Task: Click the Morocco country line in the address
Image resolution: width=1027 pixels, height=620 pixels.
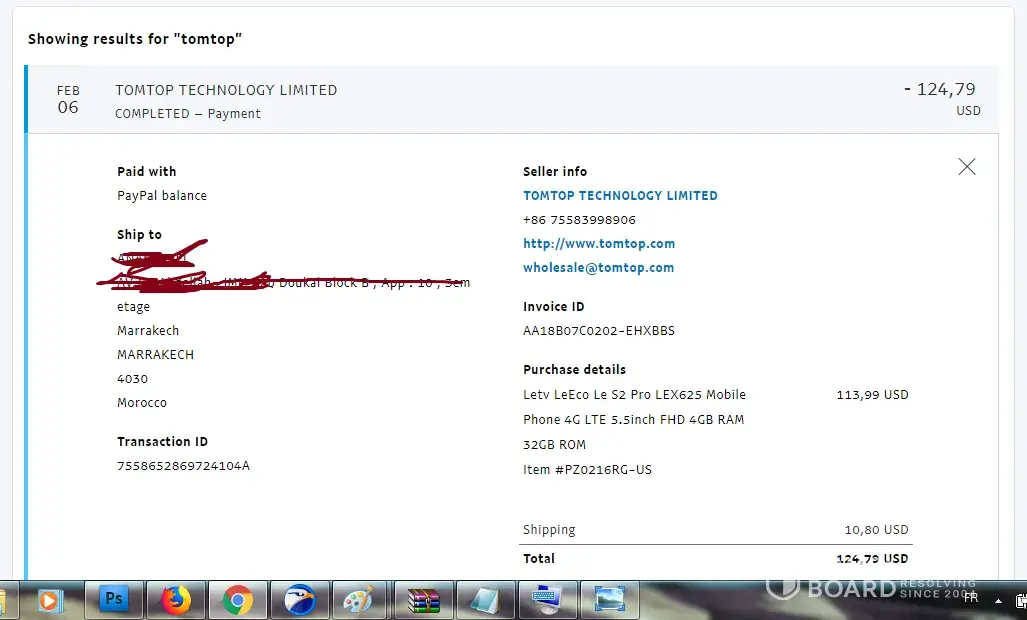Action: [x=142, y=403]
